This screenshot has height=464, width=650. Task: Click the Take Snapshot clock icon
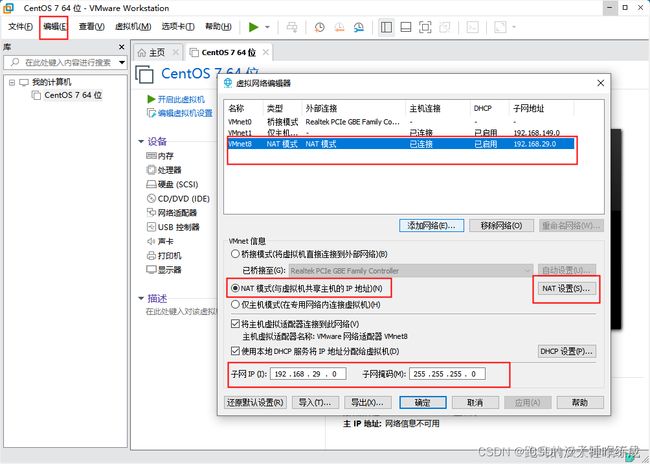click(x=319, y=27)
